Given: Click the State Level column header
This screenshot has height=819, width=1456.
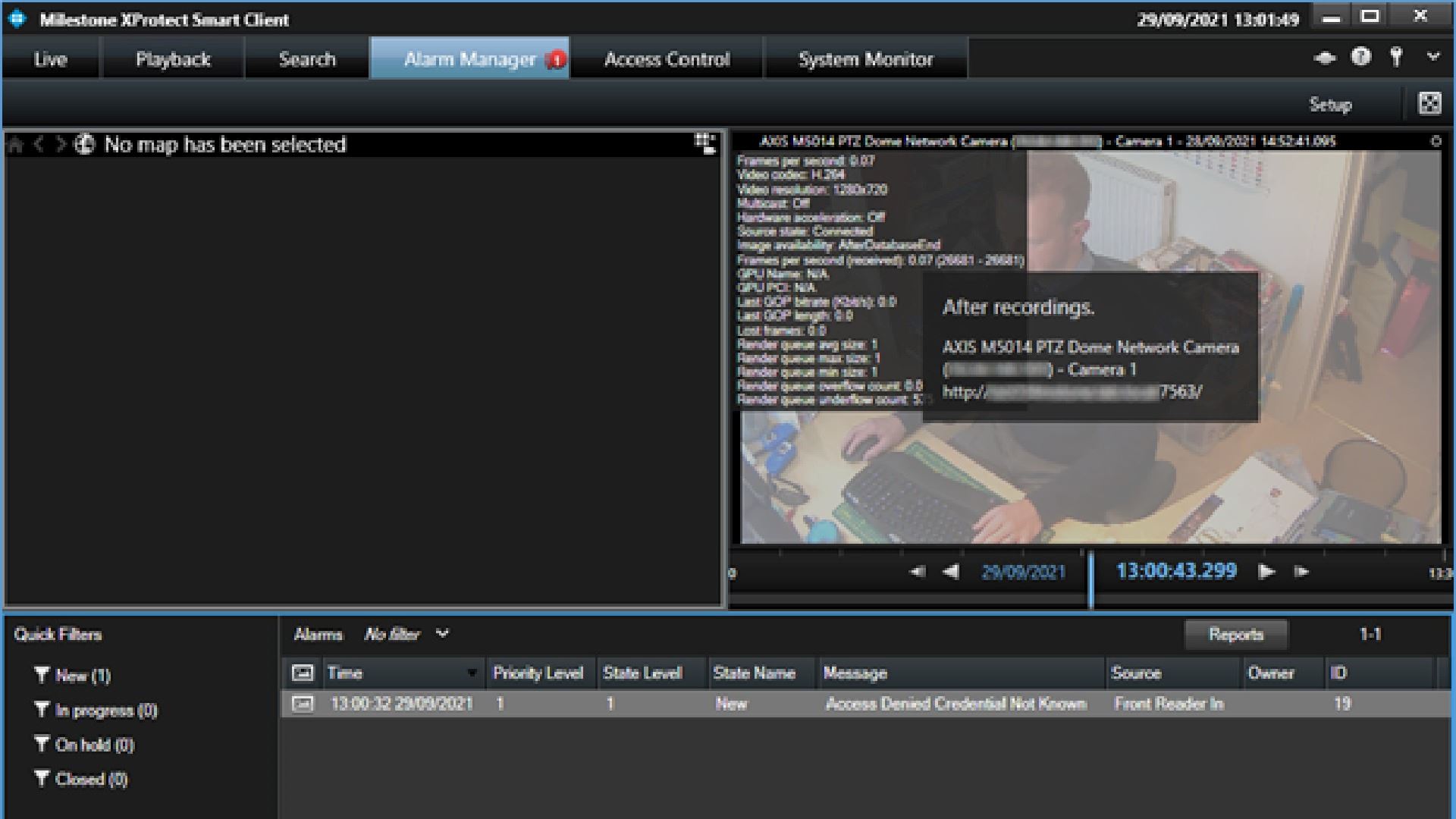Looking at the screenshot, I should 651,673.
